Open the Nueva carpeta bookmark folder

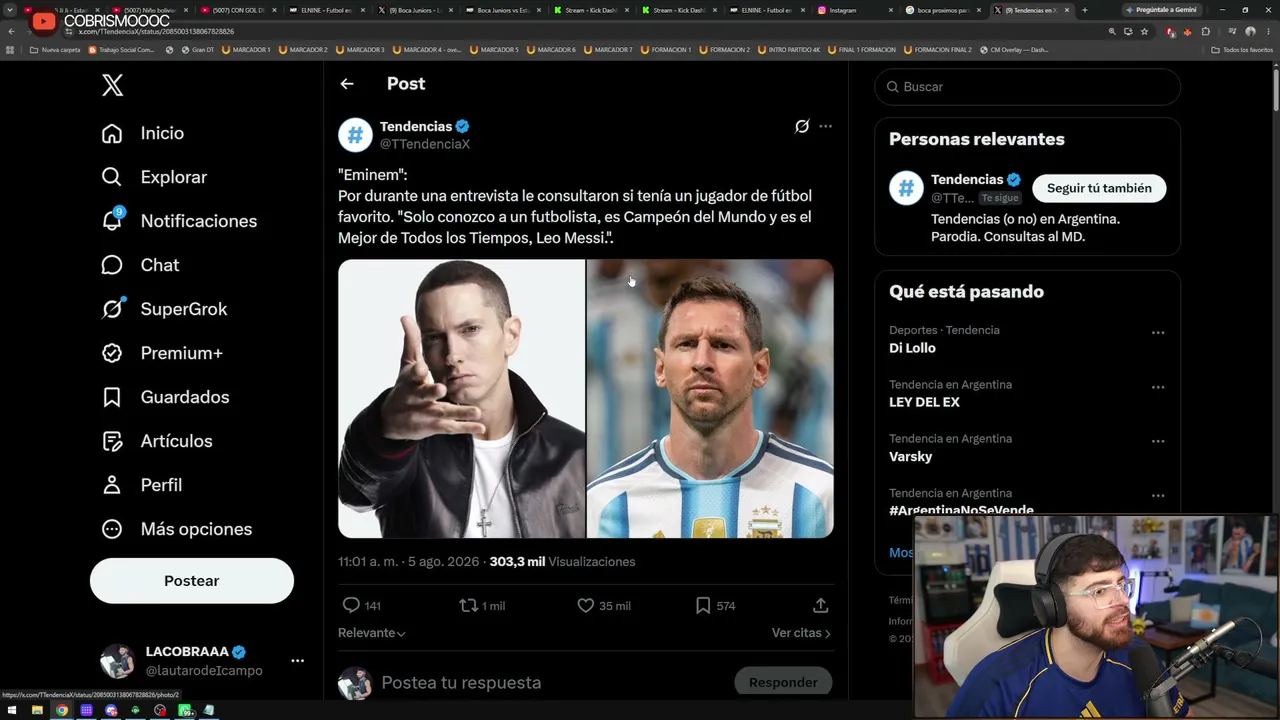click(x=55, y=49)
